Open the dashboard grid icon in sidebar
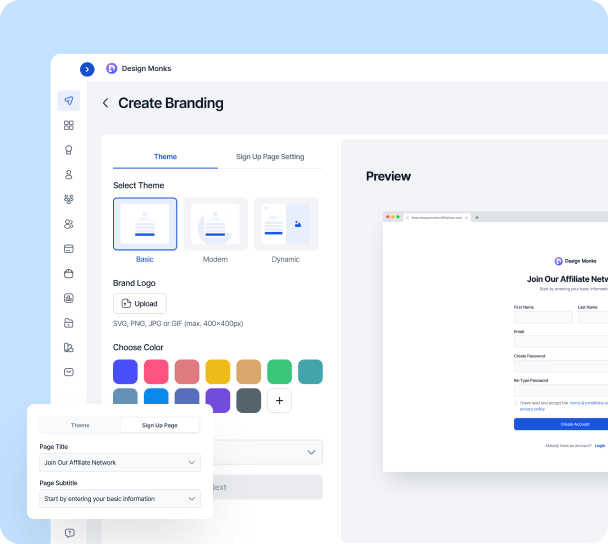This screenshot has width=608, height=544. (x=68, y=126)
